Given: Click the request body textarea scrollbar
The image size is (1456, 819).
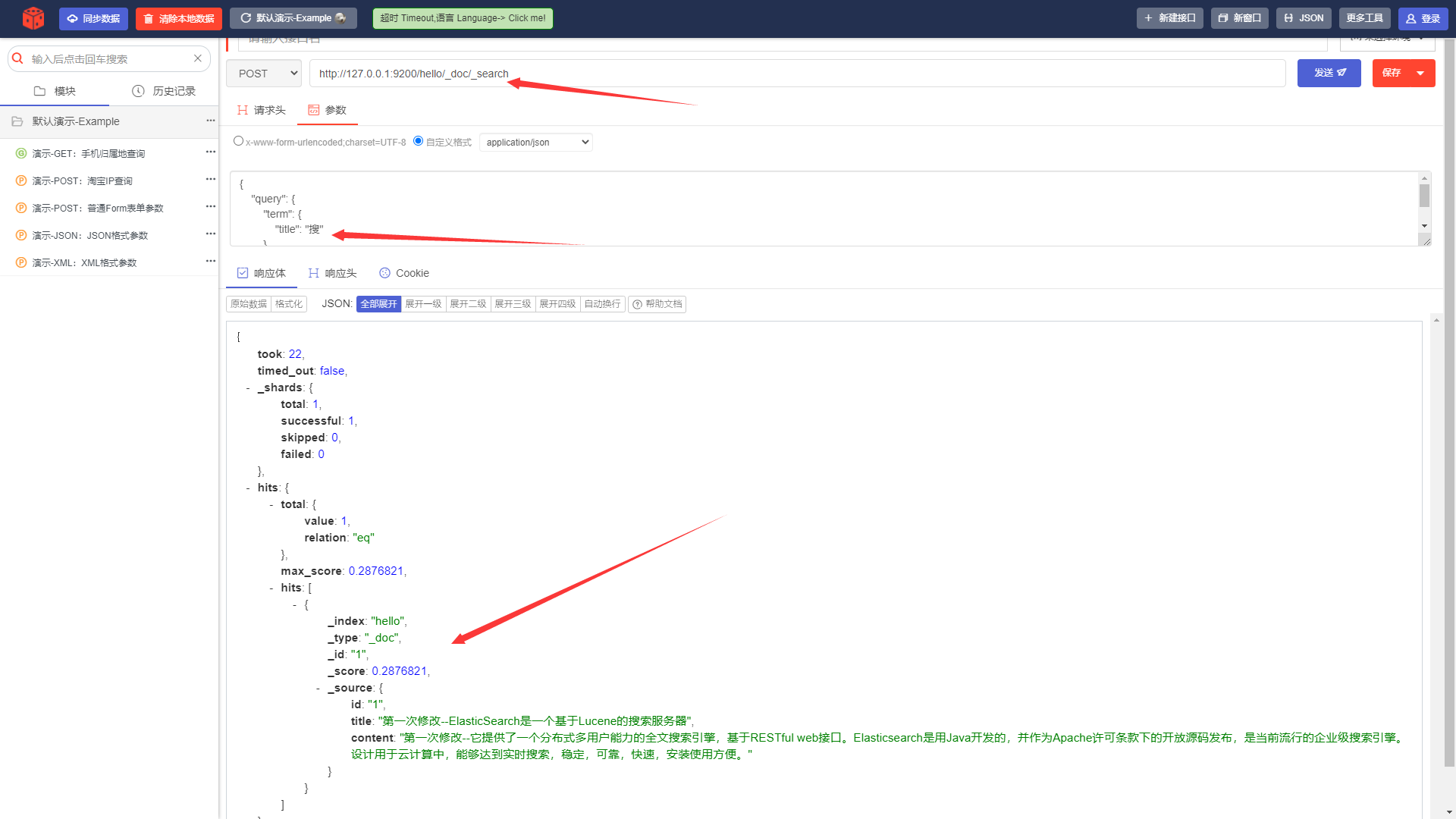Looking at the screenshot, I should click(x=1424, y=197).
